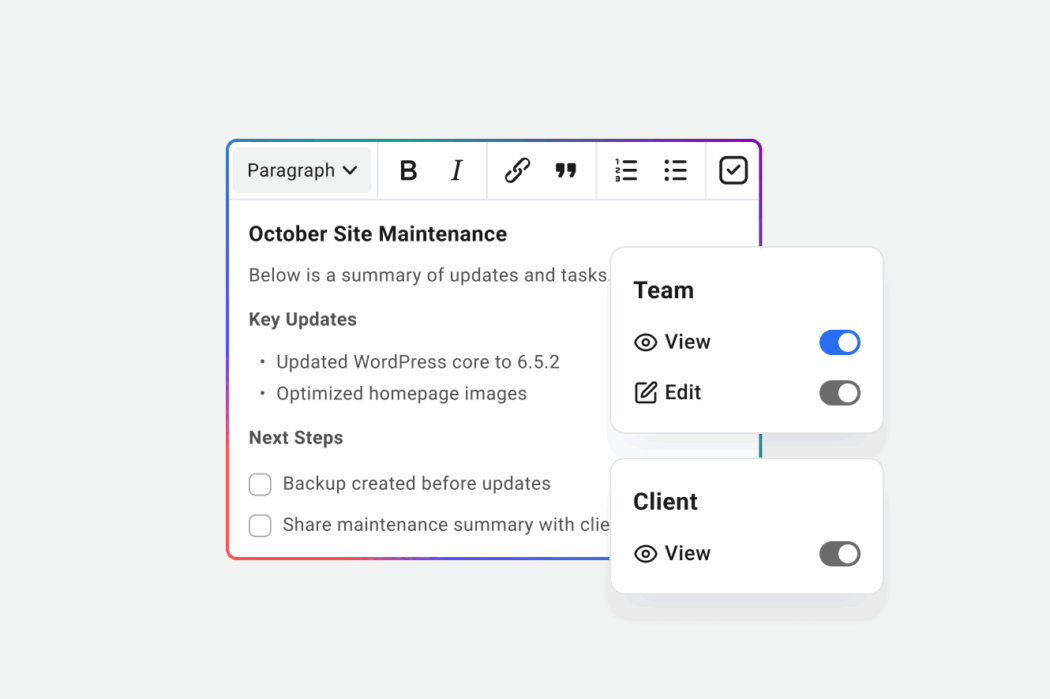Insert a blockquote

point(566,170)
